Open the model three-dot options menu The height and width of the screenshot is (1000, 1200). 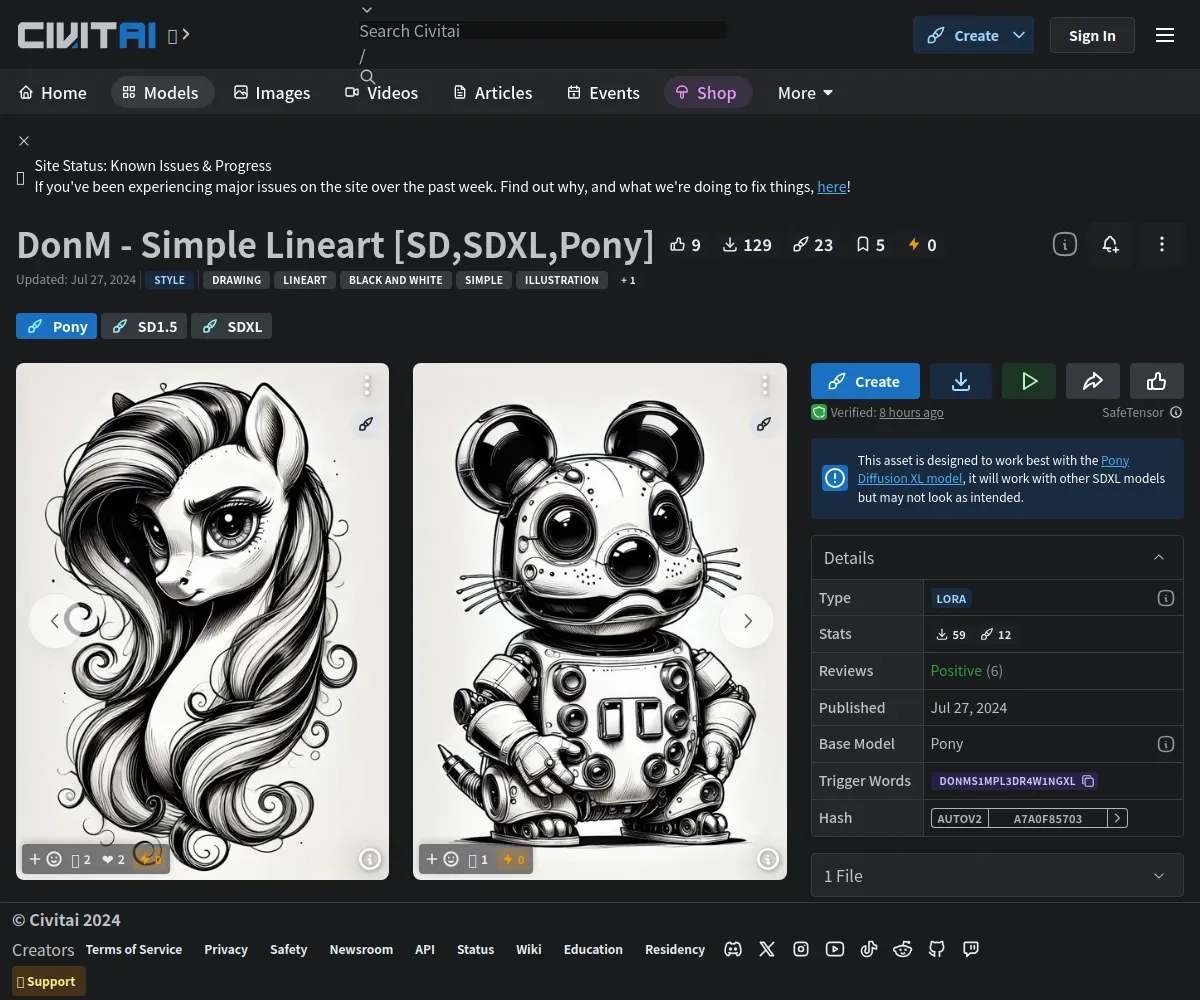(1162, 244)
